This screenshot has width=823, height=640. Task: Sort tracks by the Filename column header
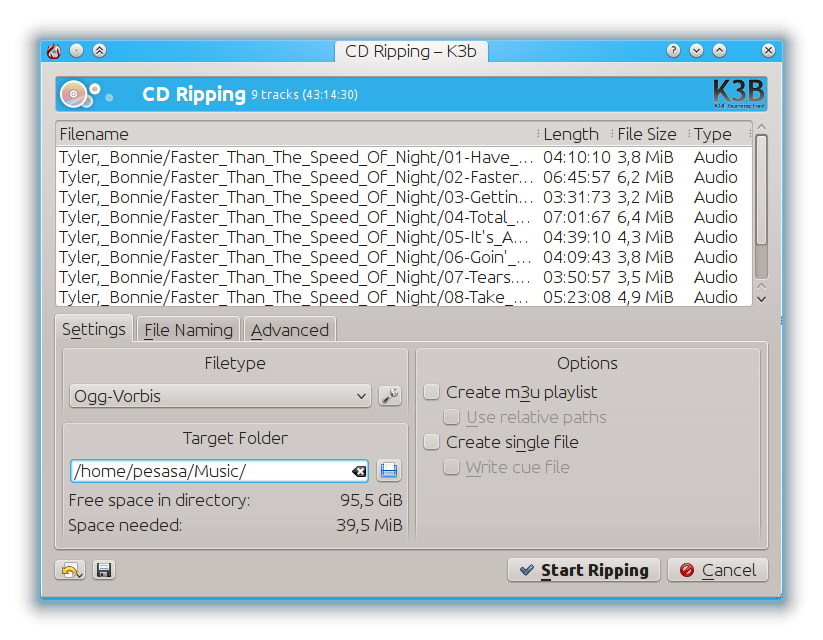point(297,134)
